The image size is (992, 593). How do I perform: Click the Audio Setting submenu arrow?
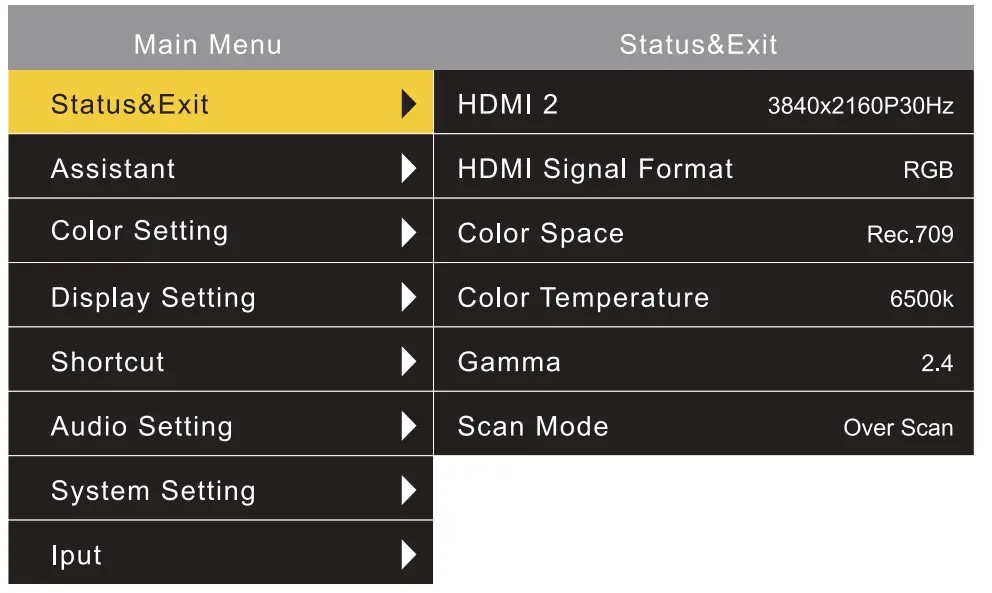410,424
